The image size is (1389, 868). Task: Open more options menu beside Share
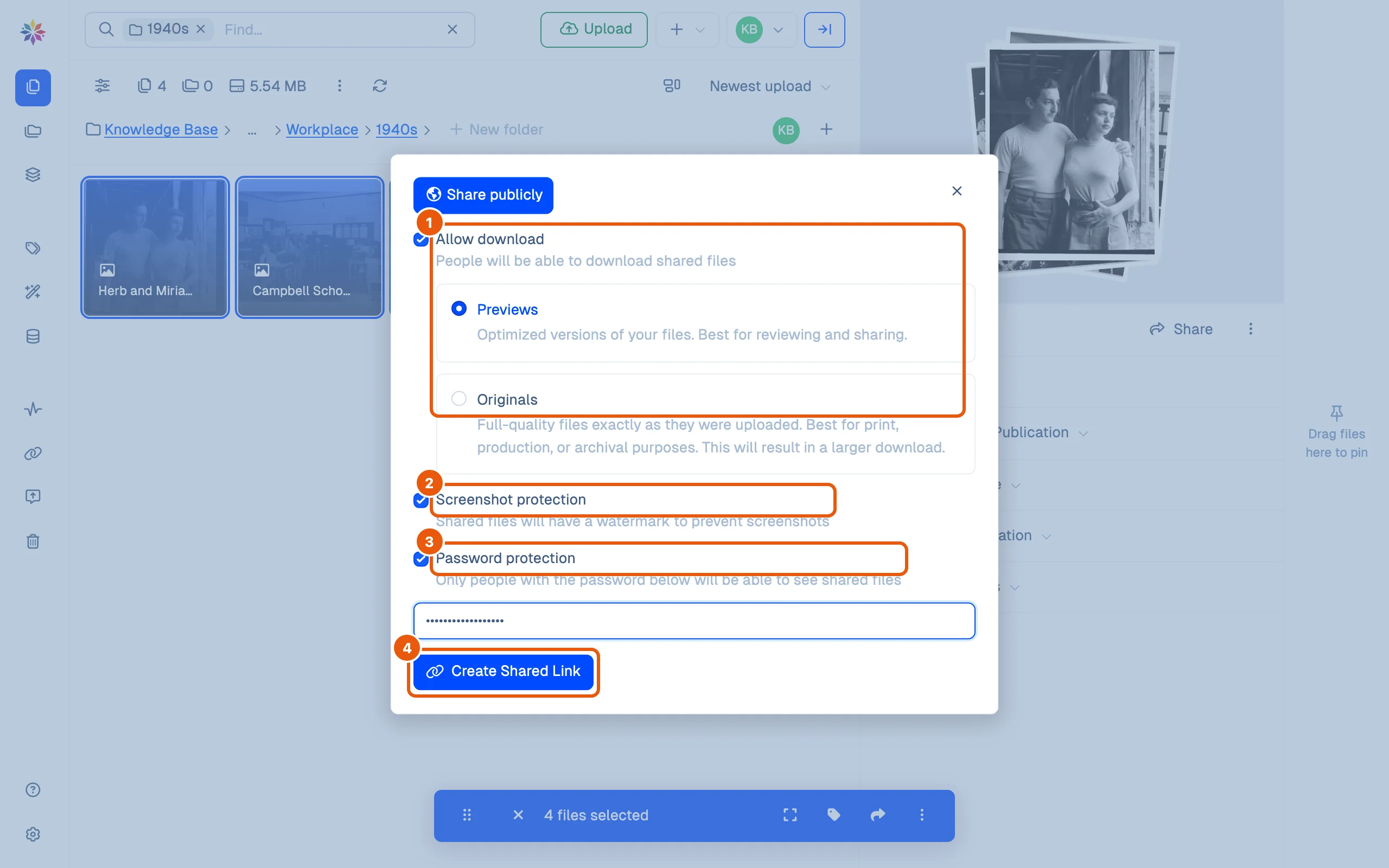(x=1251, y=329)
